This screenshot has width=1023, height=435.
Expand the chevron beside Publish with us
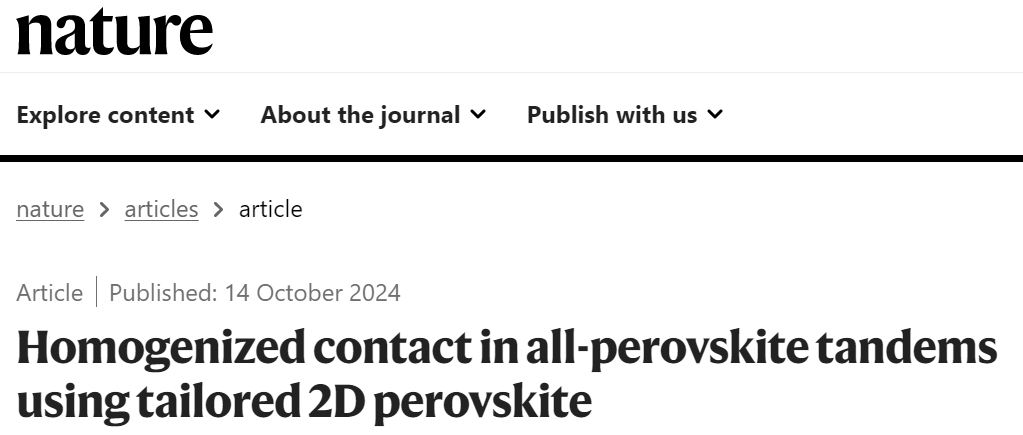(x=715, y=115)
